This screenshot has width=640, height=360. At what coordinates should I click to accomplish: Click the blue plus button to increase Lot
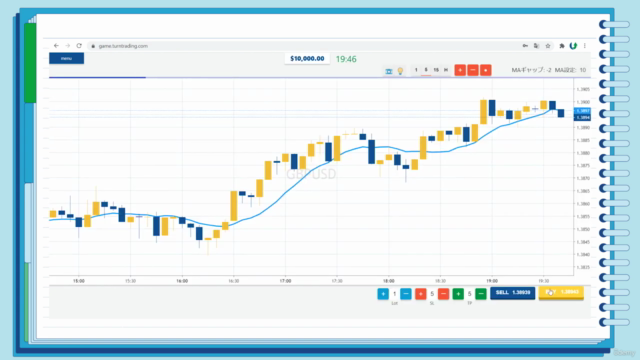point(383,293)
